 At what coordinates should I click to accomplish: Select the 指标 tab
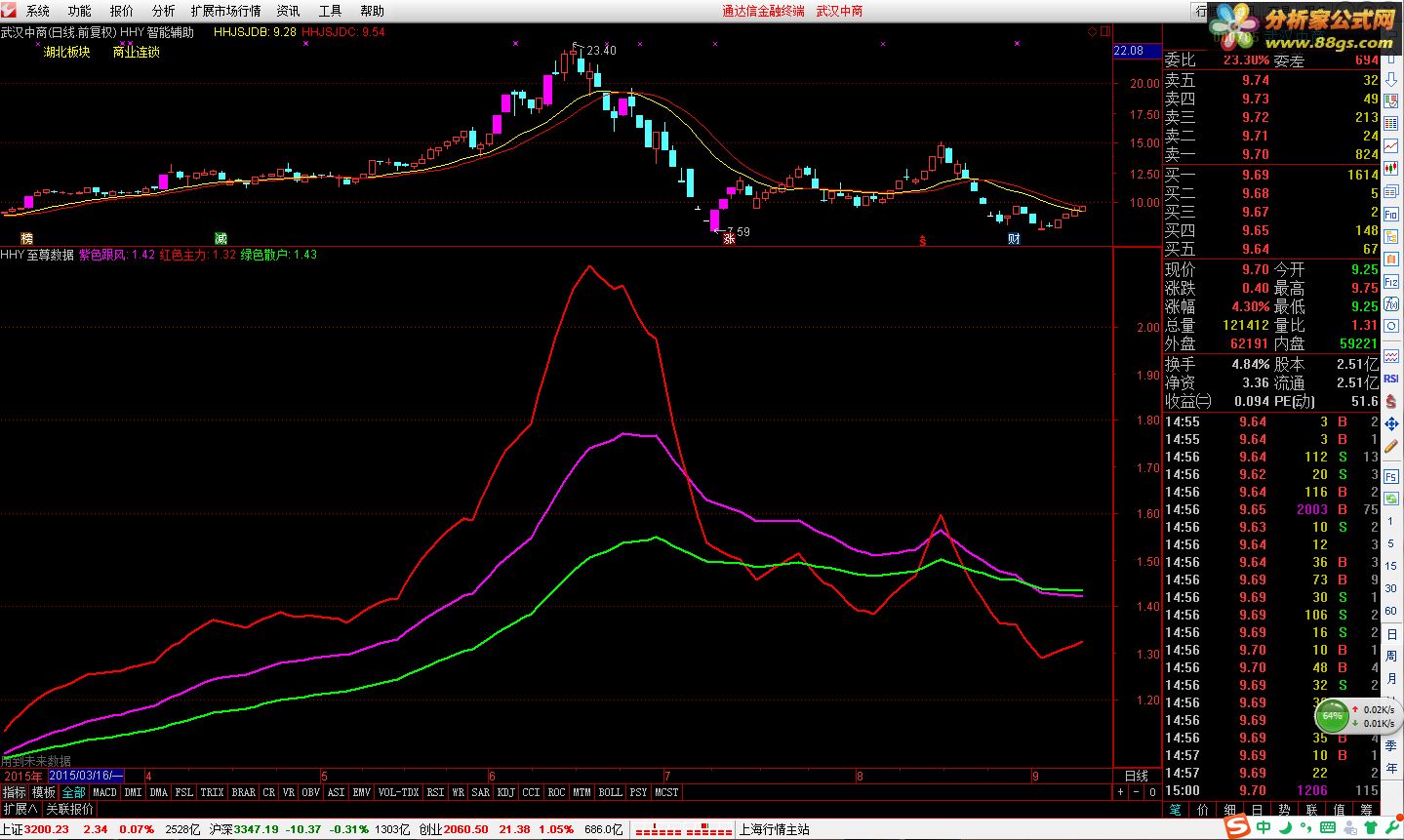pos(15,792)
